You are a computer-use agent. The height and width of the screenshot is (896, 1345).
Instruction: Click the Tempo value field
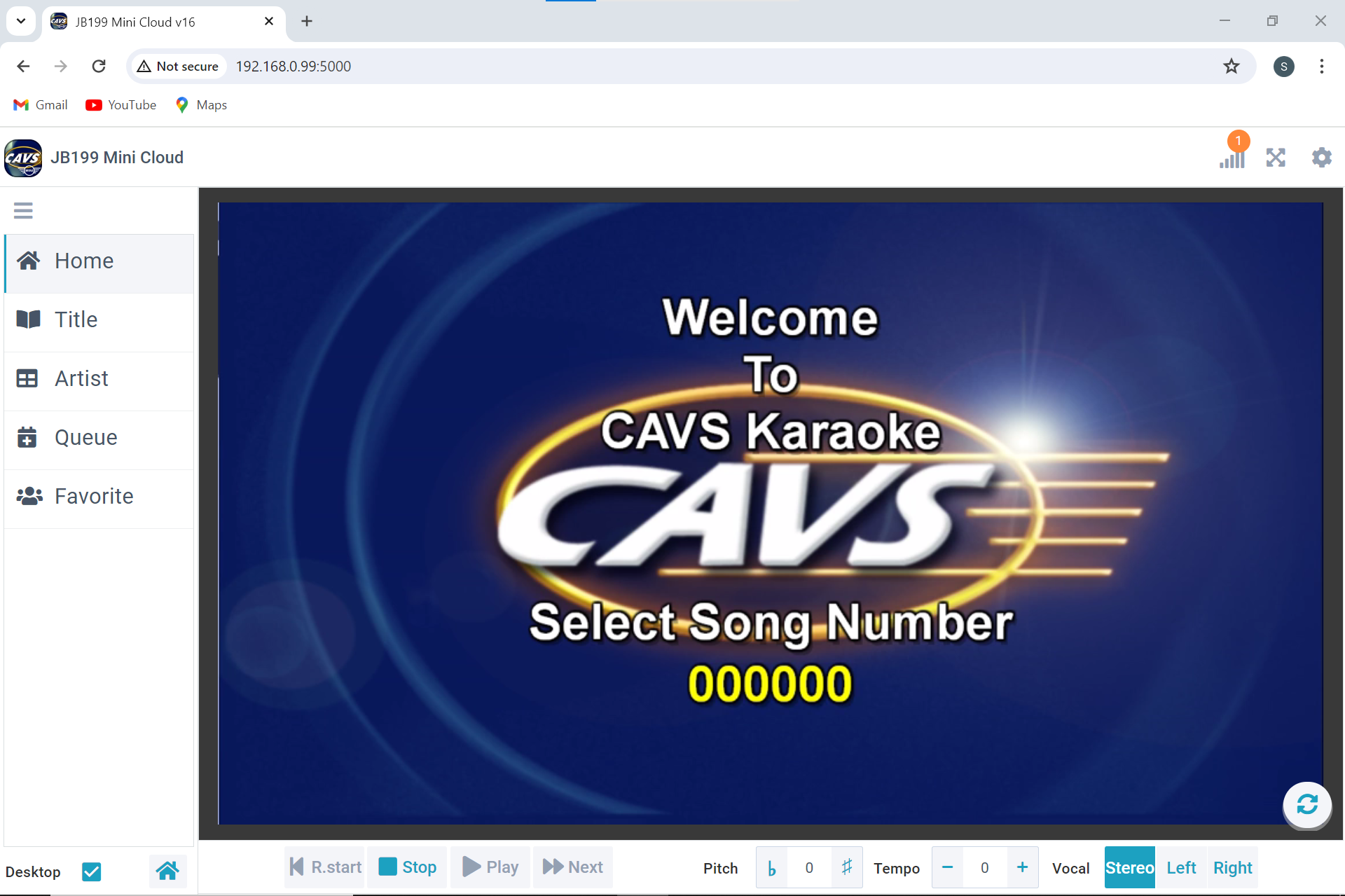tap(985, 868)
